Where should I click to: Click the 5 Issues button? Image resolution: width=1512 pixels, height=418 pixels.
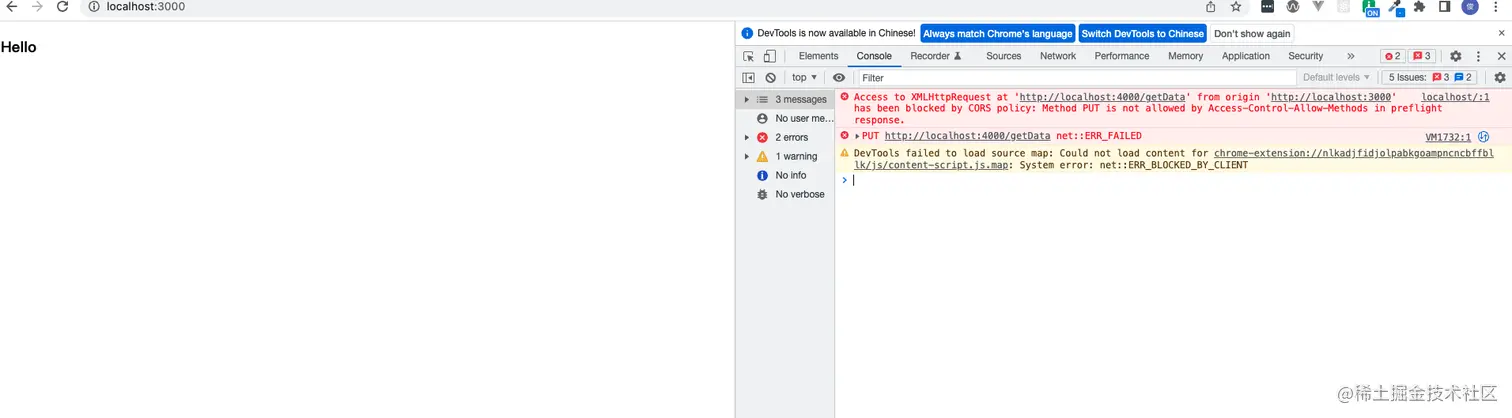pos(1431,77)
